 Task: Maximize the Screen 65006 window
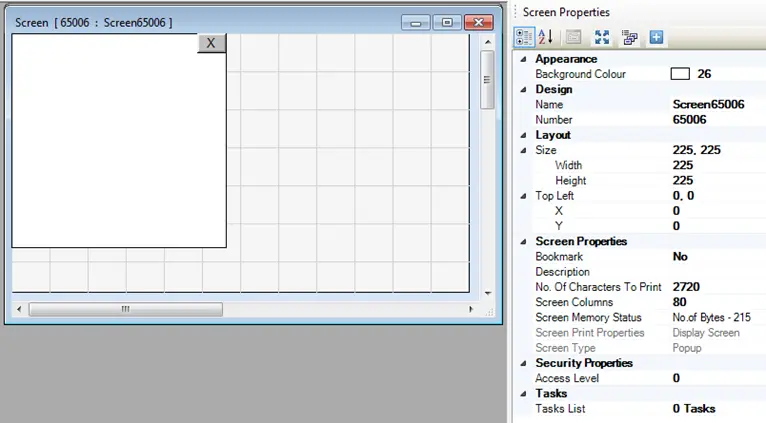[x=447, y=22]
